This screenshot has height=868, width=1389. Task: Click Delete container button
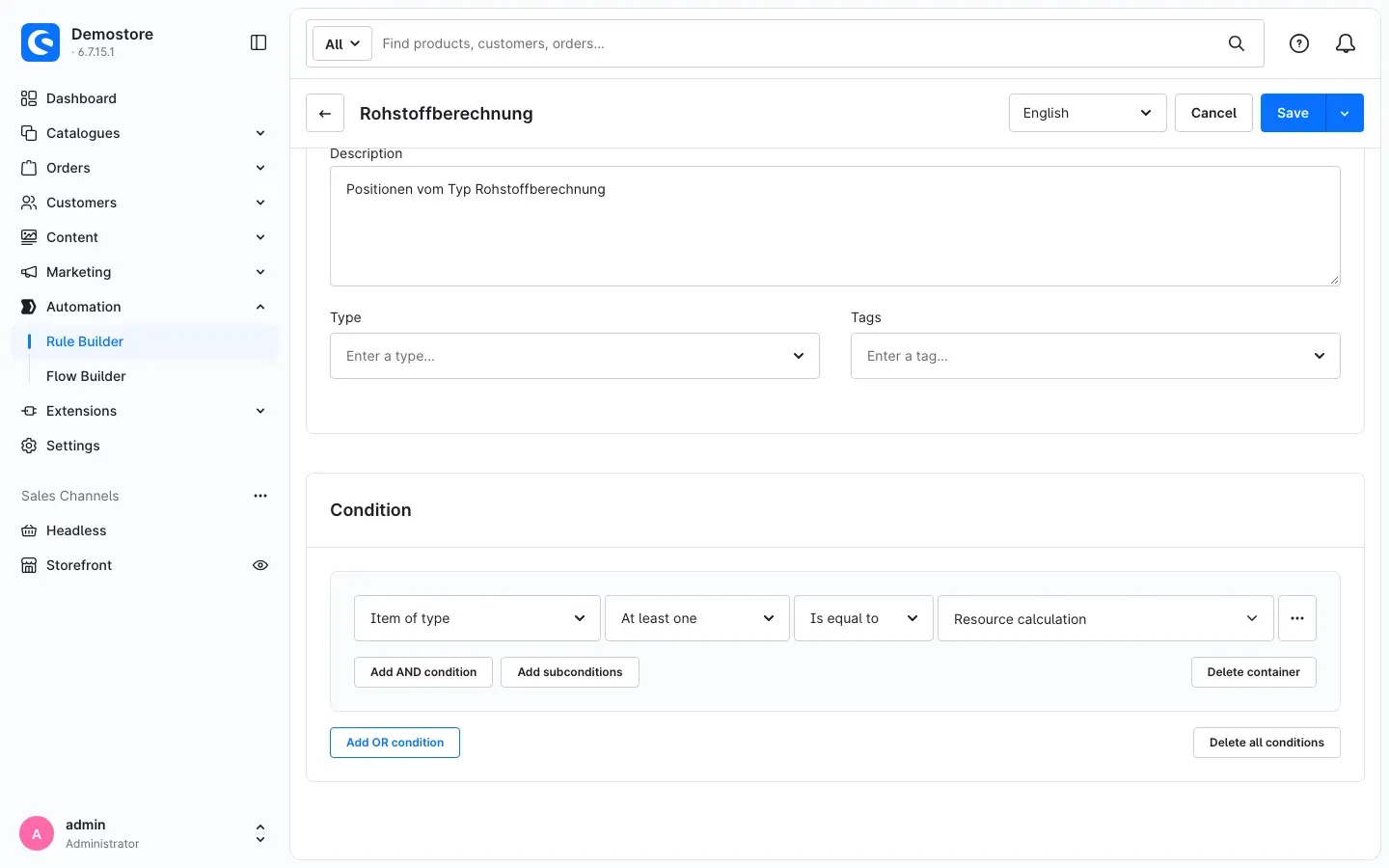pyautogui.click(x=1254, y=672)
